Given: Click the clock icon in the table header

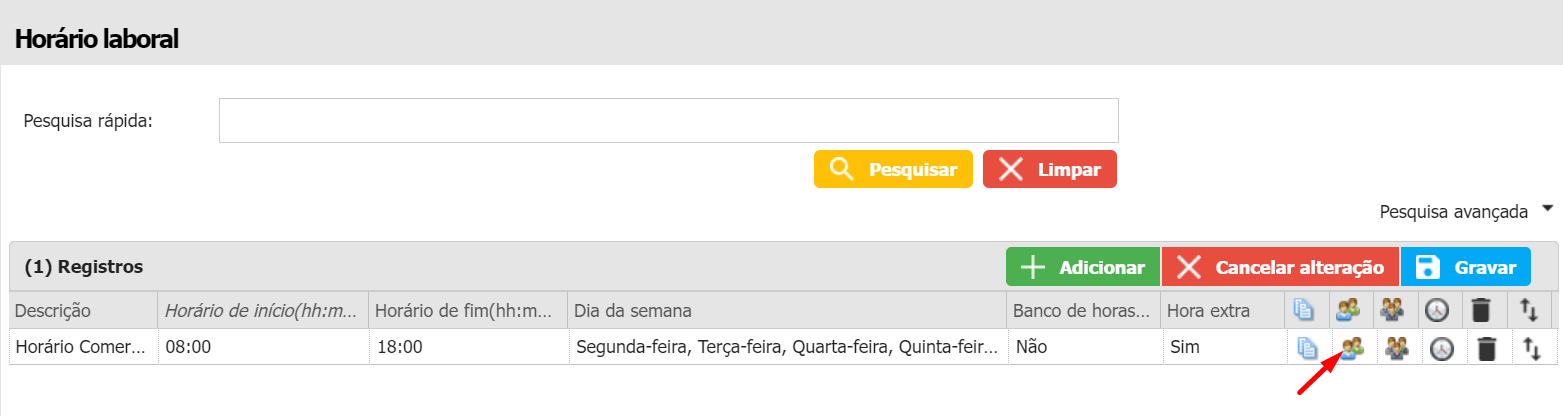Looking at the screenshot, I should point(1436,310).
